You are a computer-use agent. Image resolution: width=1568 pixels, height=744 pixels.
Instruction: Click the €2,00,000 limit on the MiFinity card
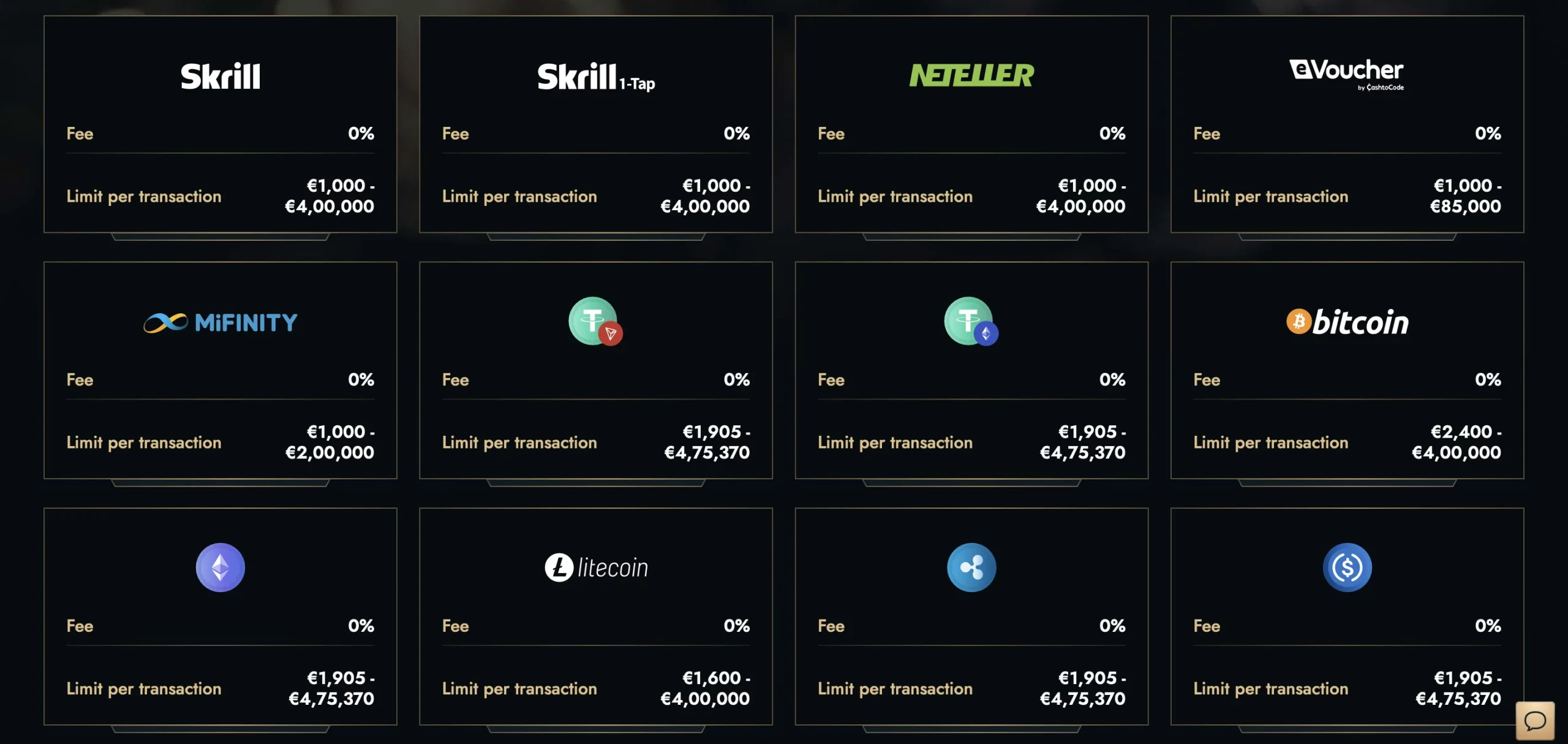(330, 453)
